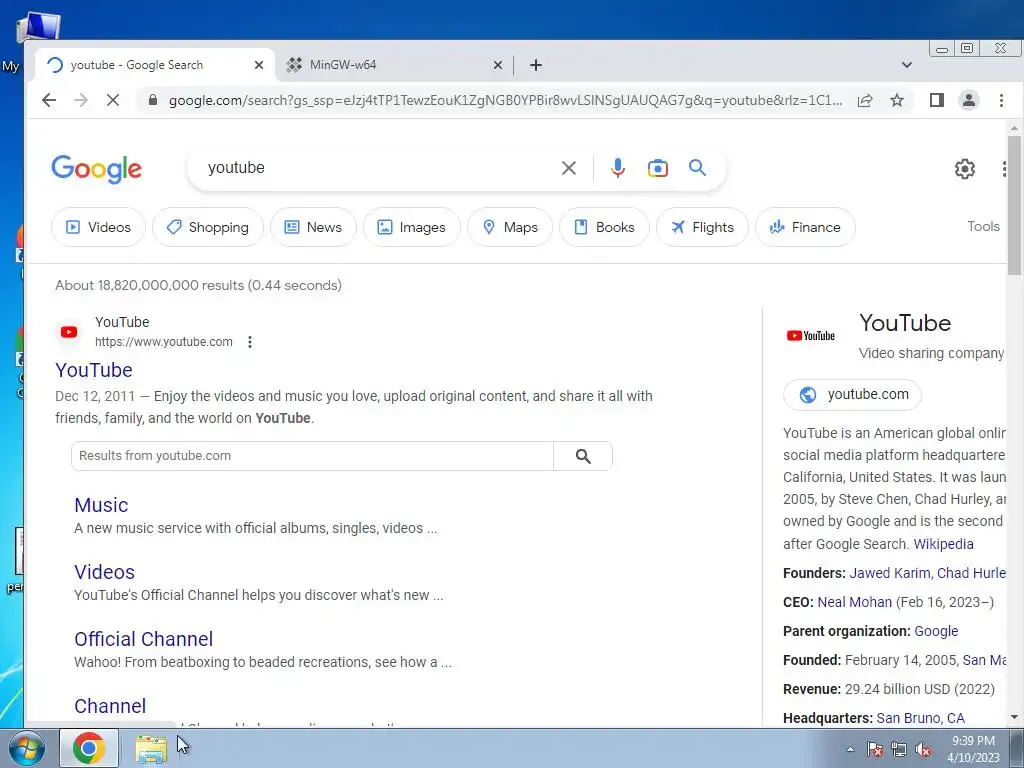The image size is (1024, 768).
Task: Click the taskbar clock 9:39 PM
Action: [973, 741]
